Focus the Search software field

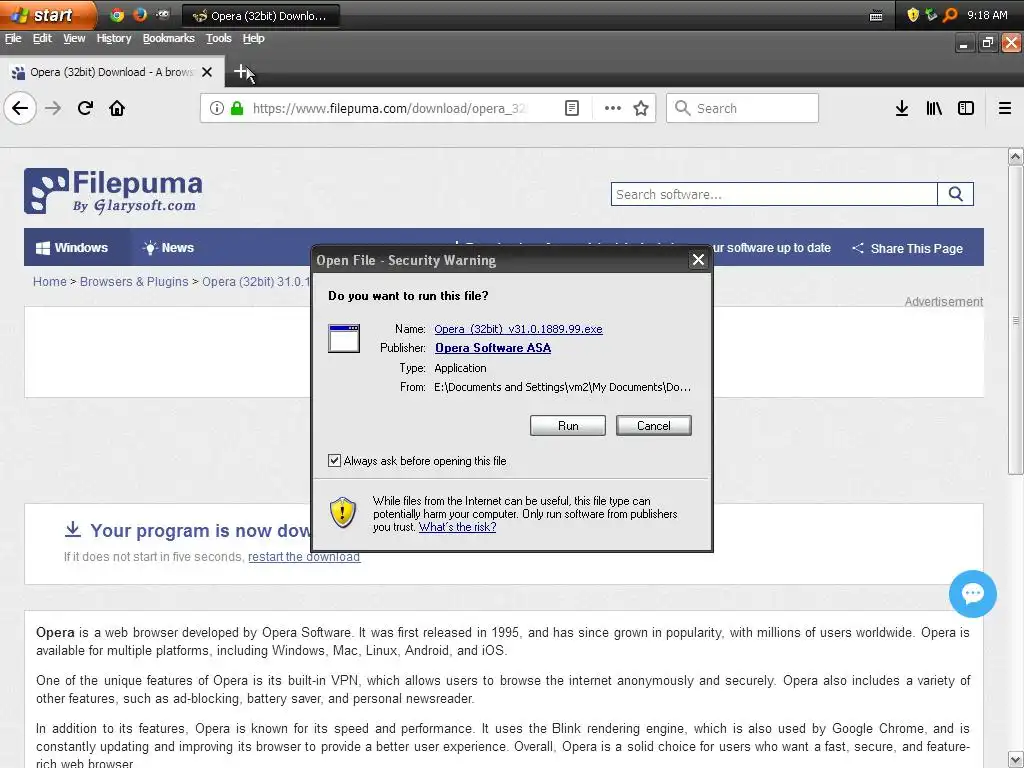pyautogui.click(x=774, y=194)
